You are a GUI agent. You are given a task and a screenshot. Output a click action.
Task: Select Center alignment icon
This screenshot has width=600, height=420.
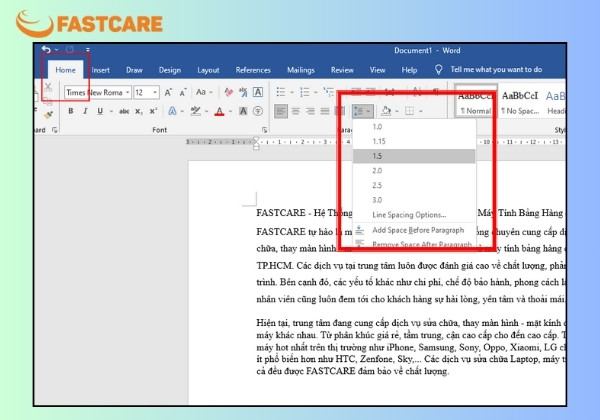pyautogui.click(x=295, y=111)
